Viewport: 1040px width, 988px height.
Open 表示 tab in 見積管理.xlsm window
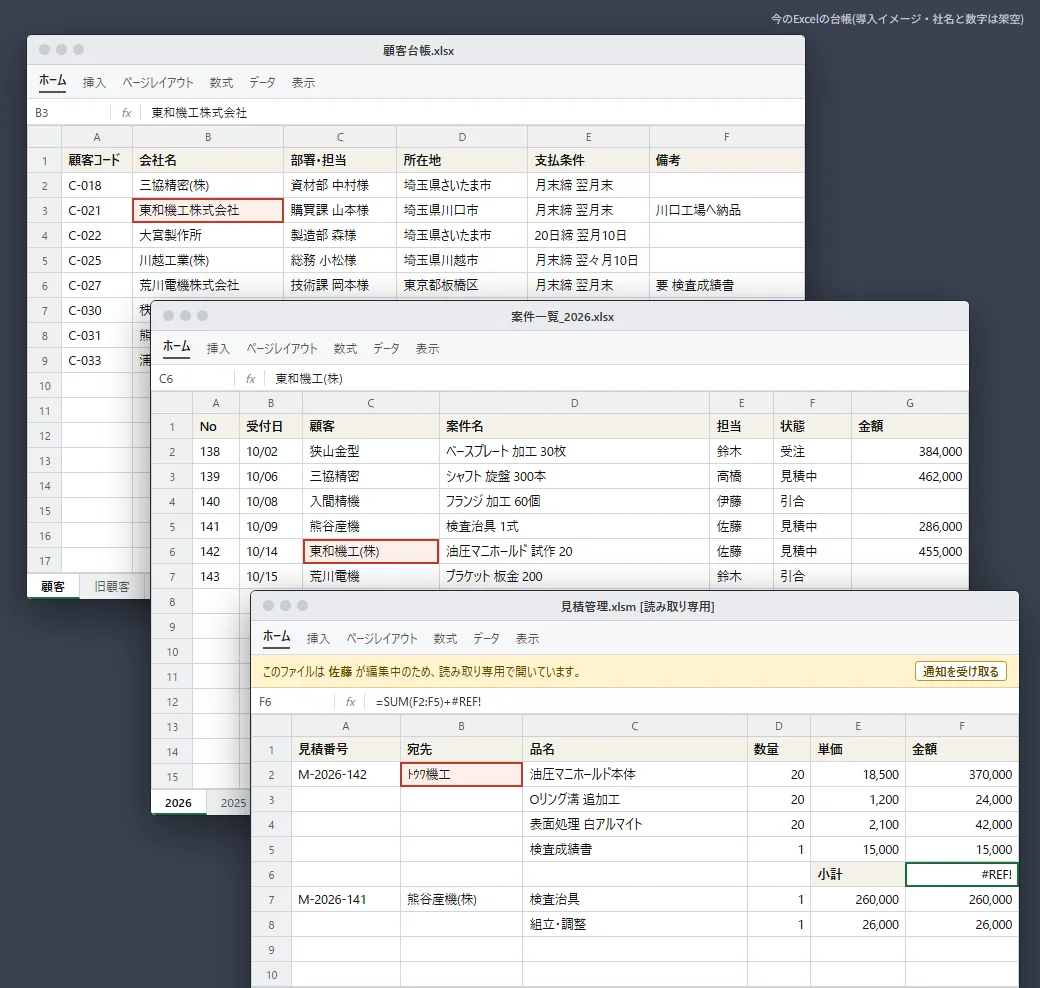pos(527,639)
